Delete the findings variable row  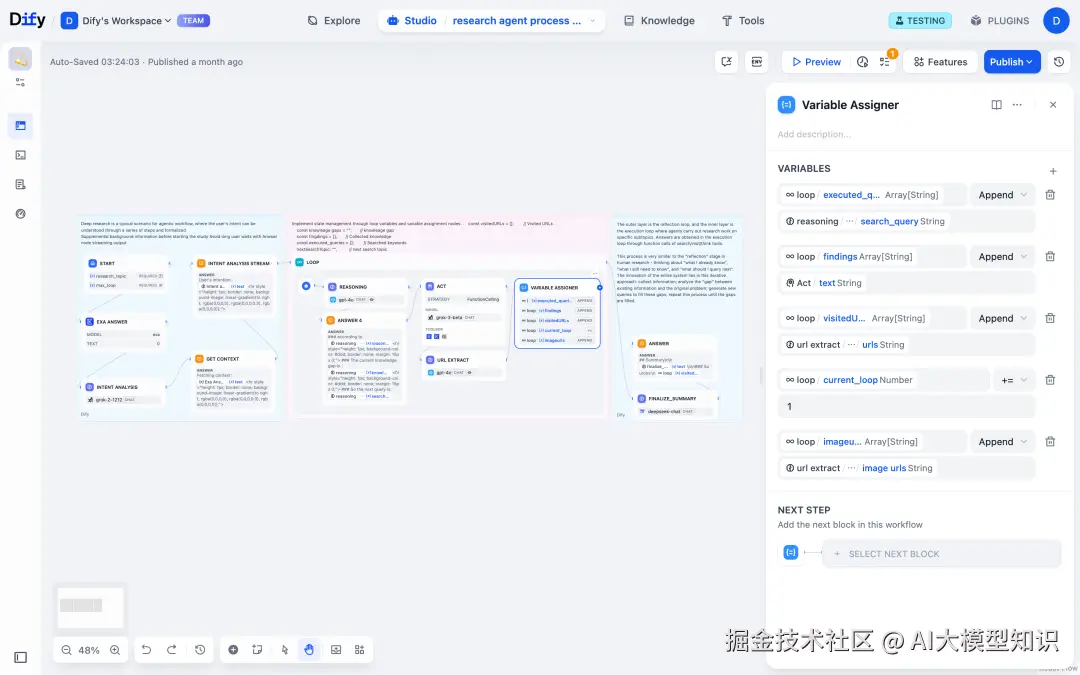coord(1050,256)
